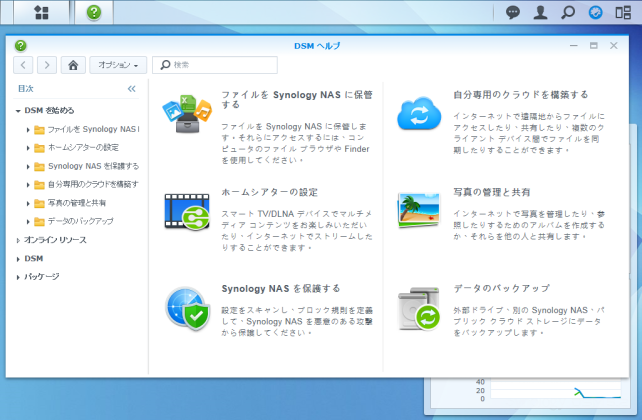The height and width of the screenshot is (420, 642).
Task: Open 写真の管理と共有 heading in content
Action: [492, 192]
